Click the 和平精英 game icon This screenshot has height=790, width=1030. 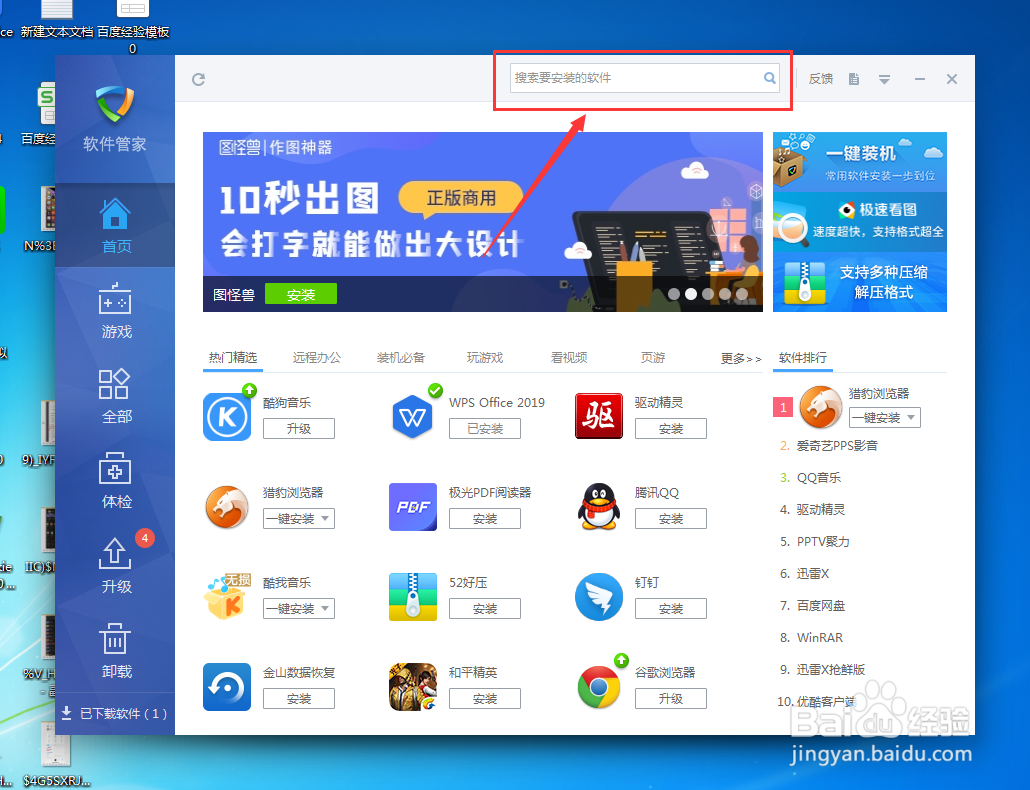[x=413, y=686]
